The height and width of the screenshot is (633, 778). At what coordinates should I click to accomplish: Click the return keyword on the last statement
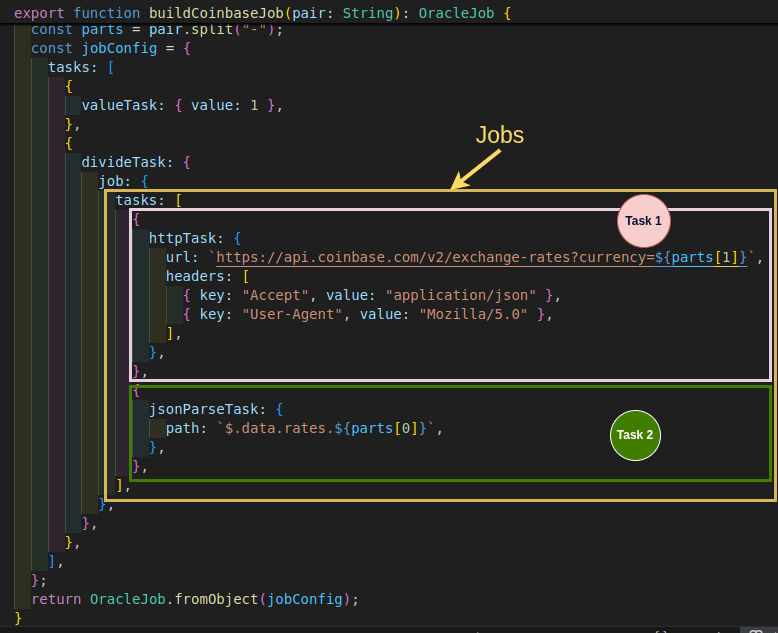56,599
